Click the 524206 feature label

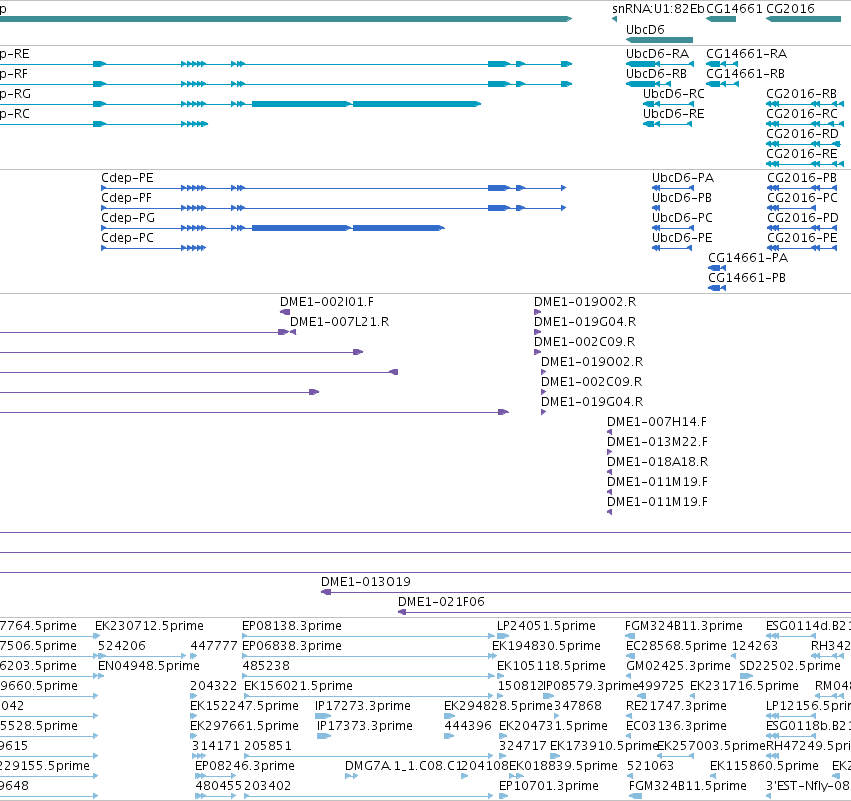click(122, 646)
